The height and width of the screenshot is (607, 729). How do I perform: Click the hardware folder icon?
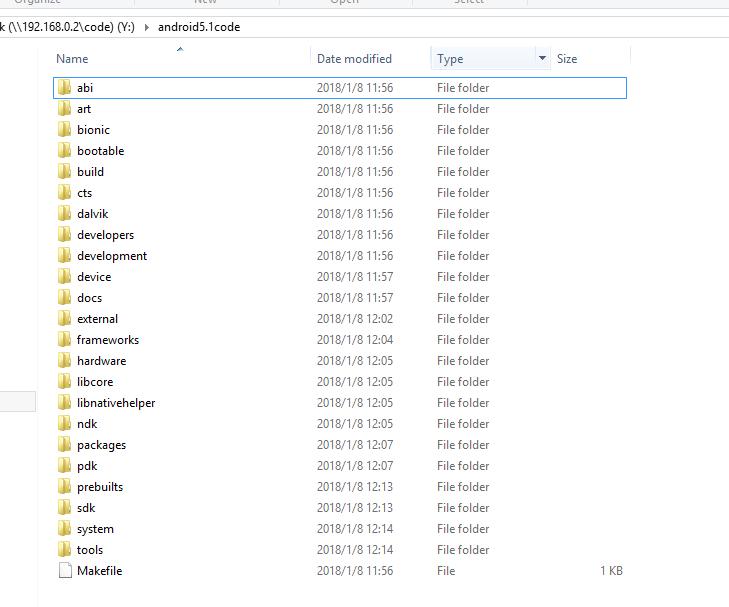[x=65, y=361]
